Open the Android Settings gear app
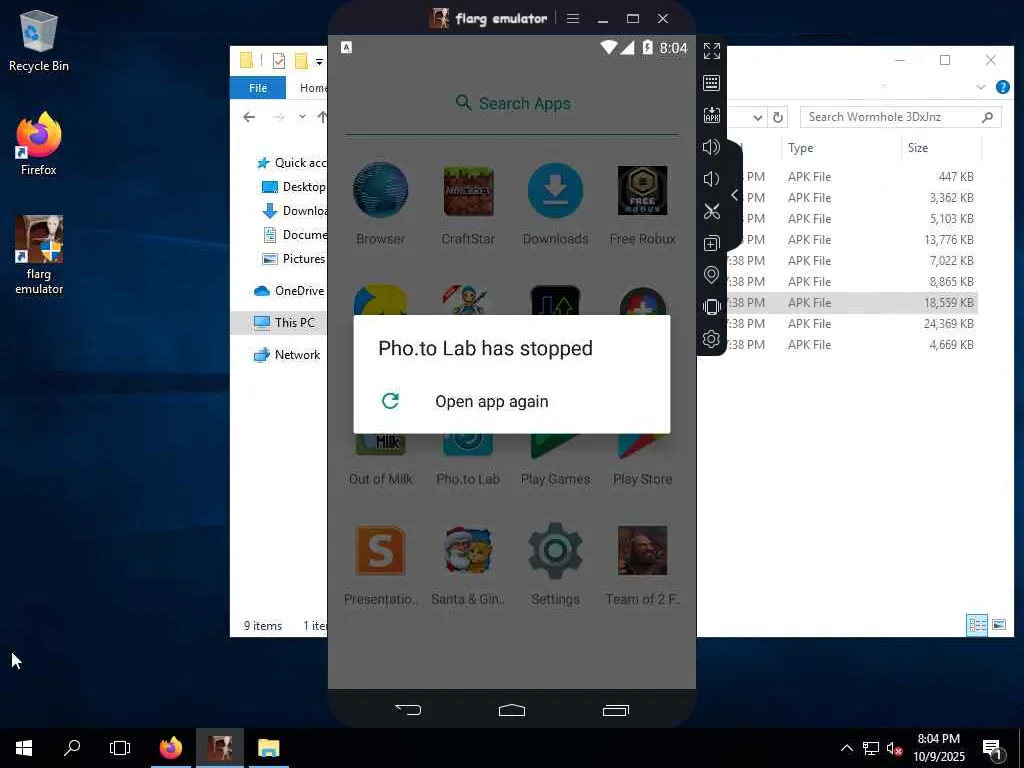 (555, 551)
